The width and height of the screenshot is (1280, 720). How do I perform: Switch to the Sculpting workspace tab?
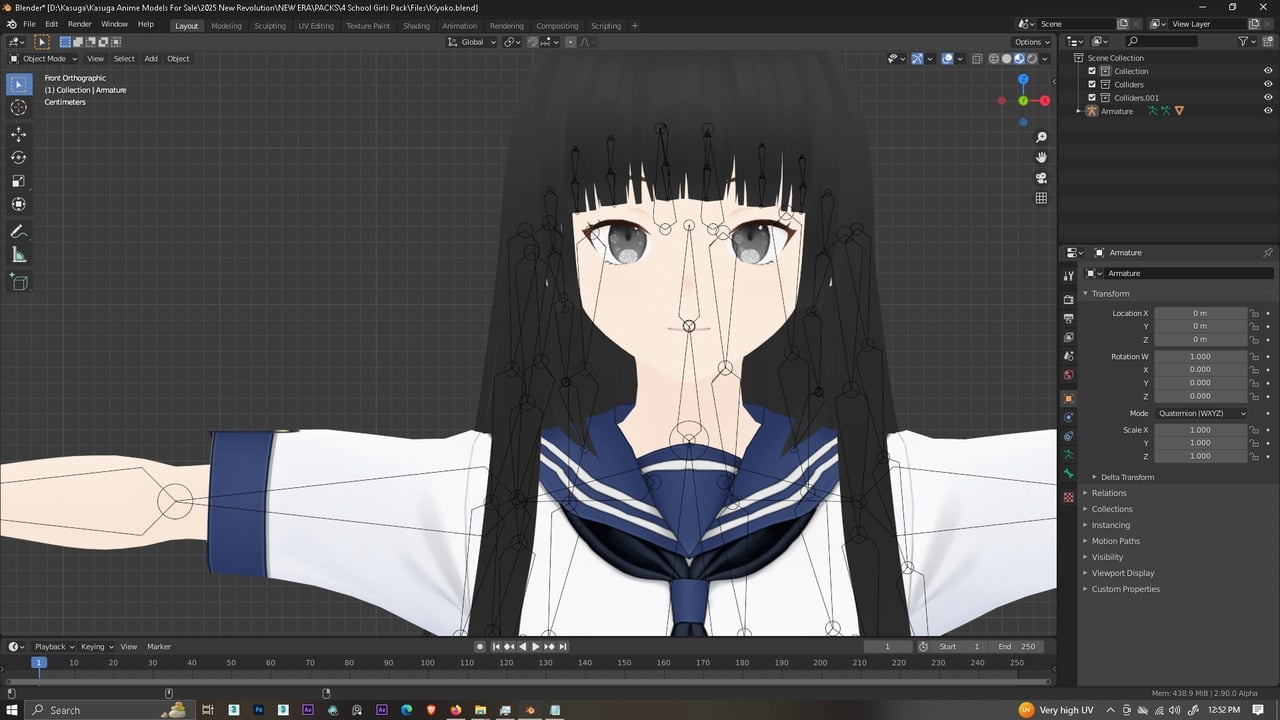(x=270, y=26)
